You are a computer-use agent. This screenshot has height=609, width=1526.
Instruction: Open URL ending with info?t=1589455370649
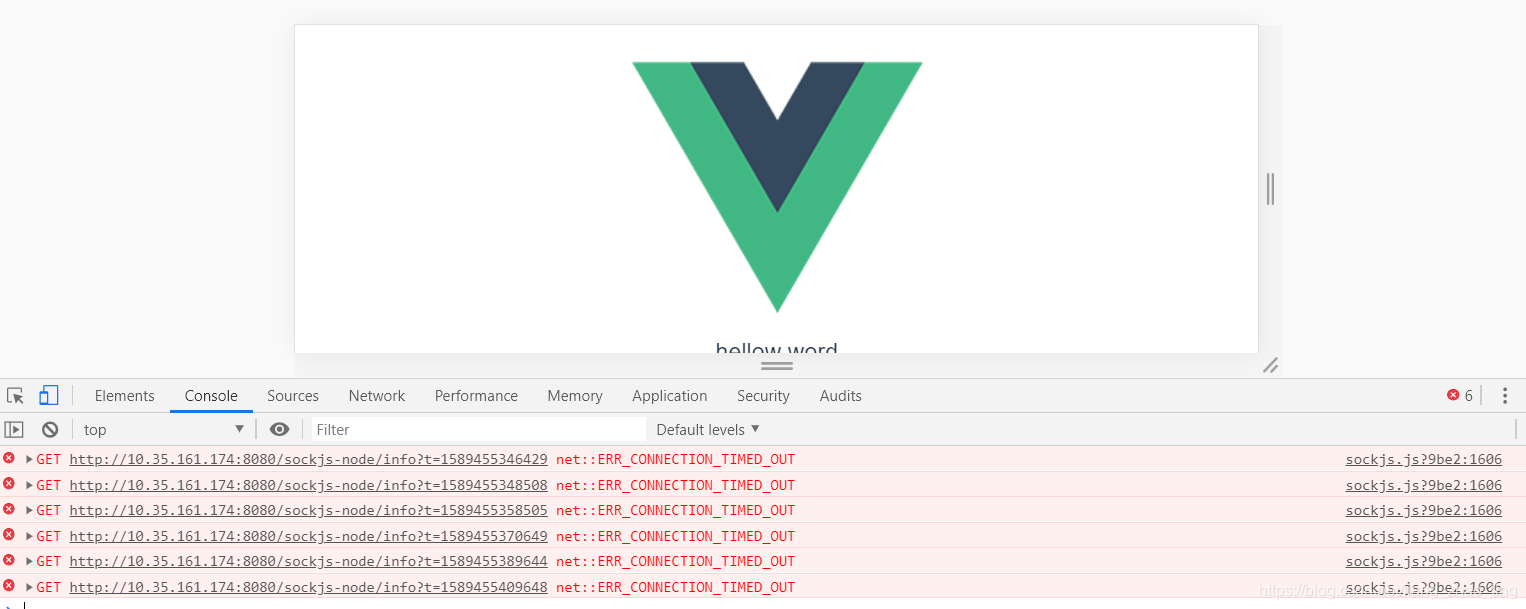pos(308,536)
